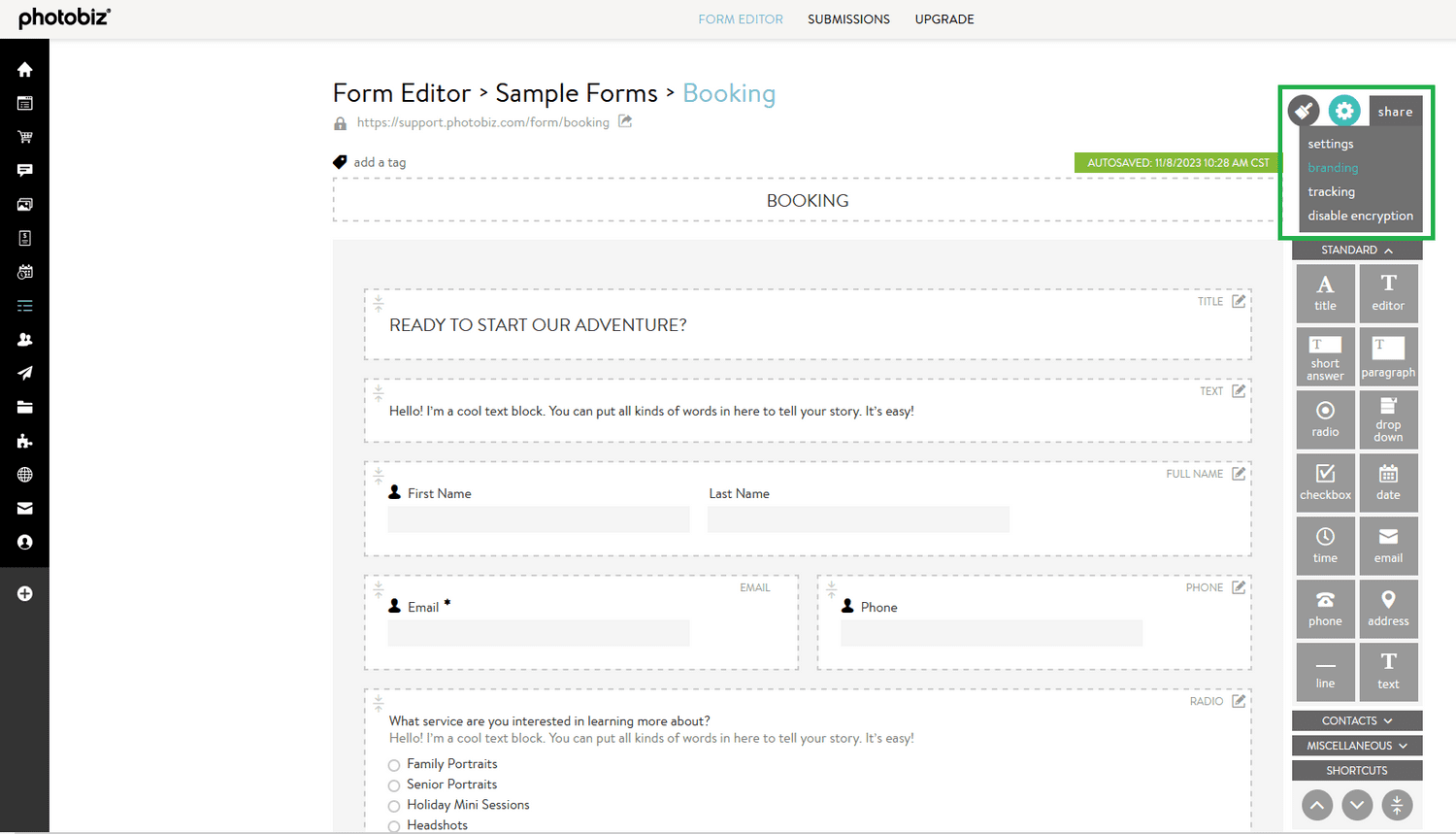Edit the FULL NAME block with its pencil icon
Screen dimensions: 1456x834
pyautogui.click(x=1238, y=473)
